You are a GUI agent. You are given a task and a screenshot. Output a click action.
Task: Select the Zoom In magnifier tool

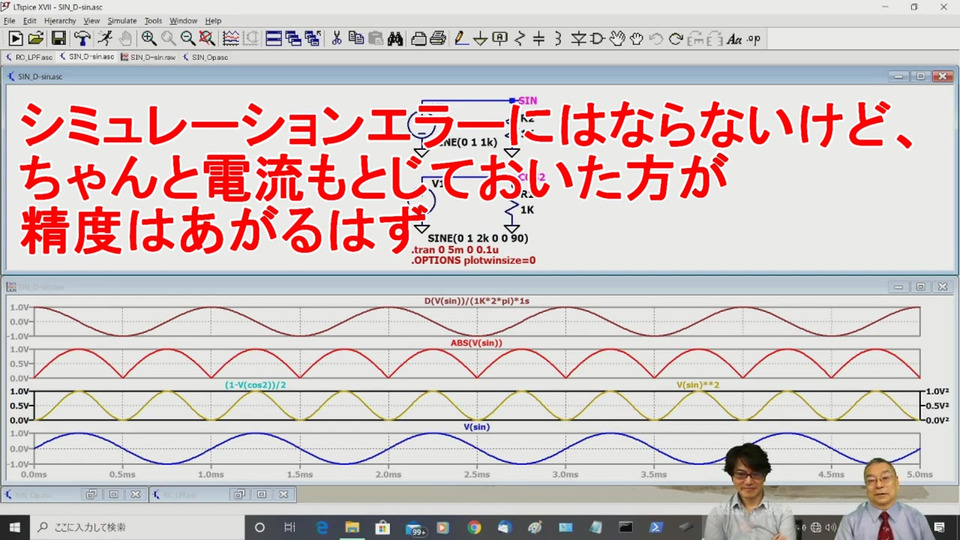point(148,39)
